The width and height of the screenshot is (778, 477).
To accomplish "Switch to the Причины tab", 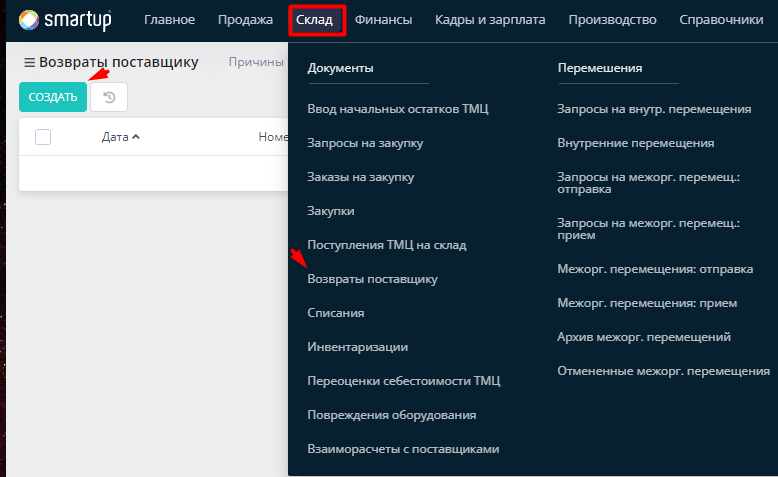I will 256,62.
